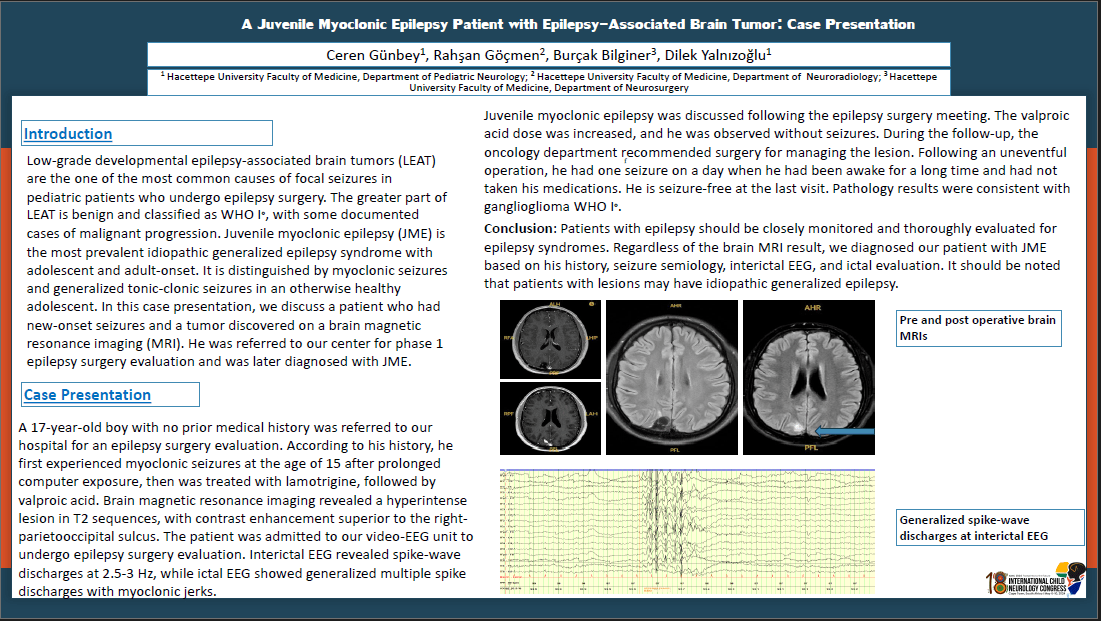Click the line beginning 'Juvenile myoclonic epilepsy was discussed'

(x=777, y=116)
